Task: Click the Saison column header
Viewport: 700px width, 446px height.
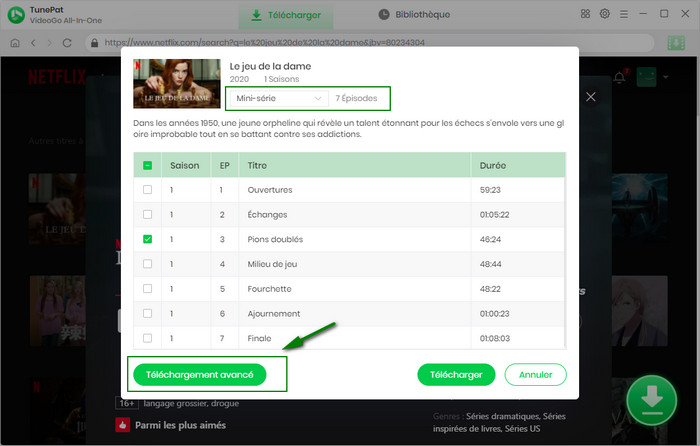Action: click(184, 166)
